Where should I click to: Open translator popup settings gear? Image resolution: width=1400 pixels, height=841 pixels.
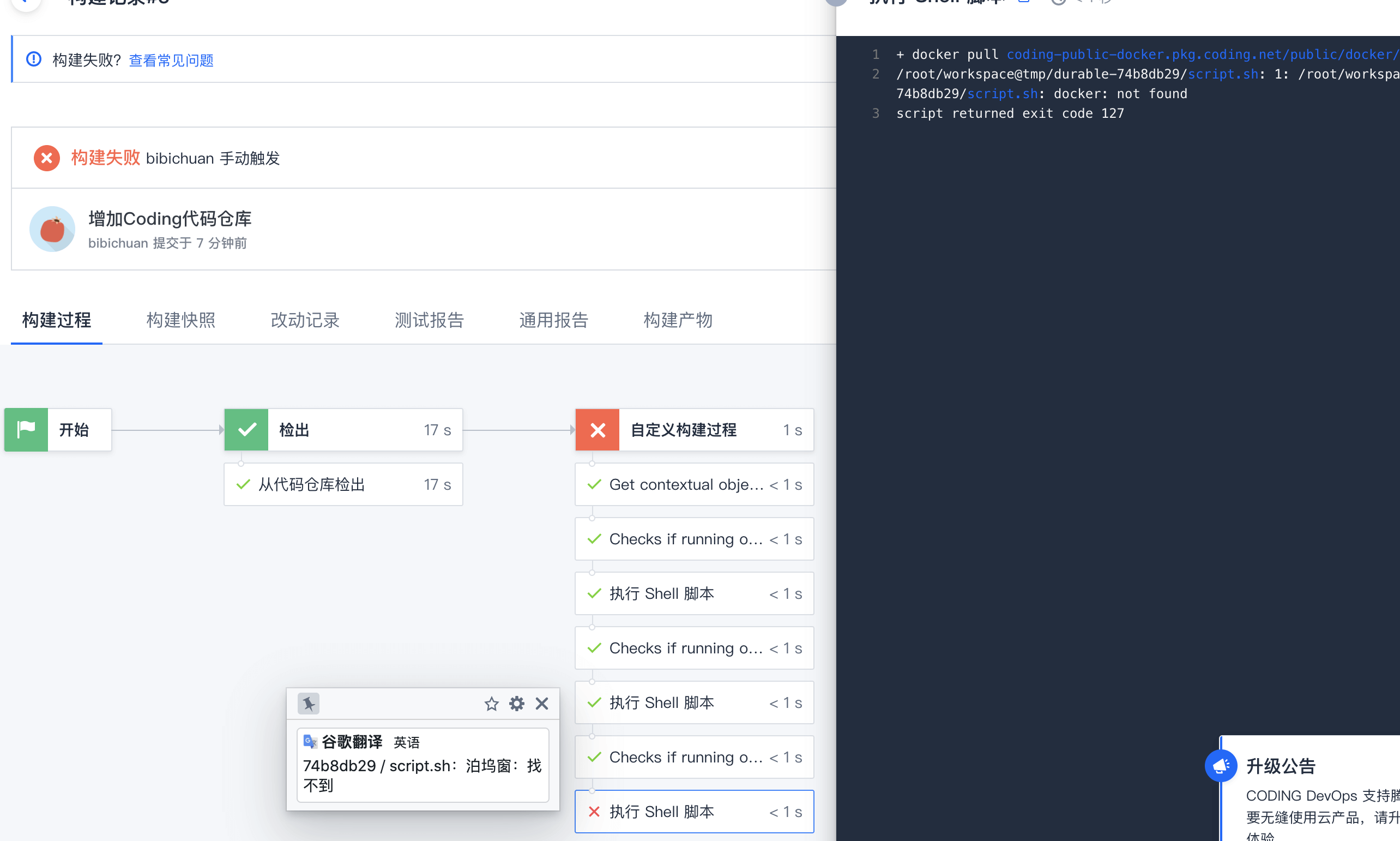coord(516,704)
